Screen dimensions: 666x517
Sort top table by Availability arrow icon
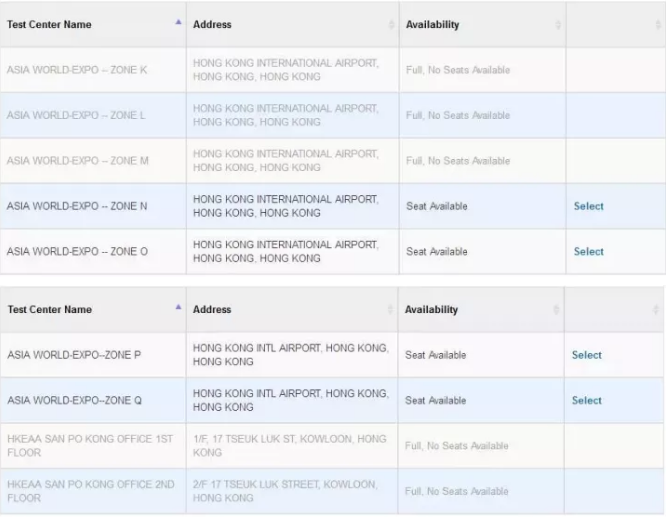558,25
